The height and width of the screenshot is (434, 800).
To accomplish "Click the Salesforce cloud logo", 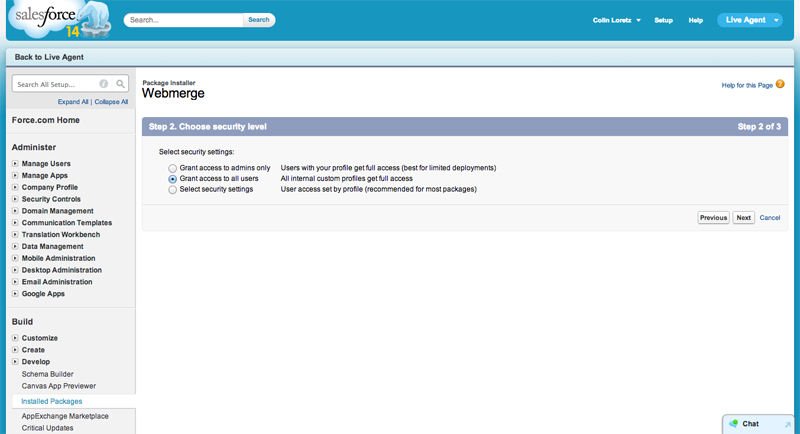I will tap(59, 19).
